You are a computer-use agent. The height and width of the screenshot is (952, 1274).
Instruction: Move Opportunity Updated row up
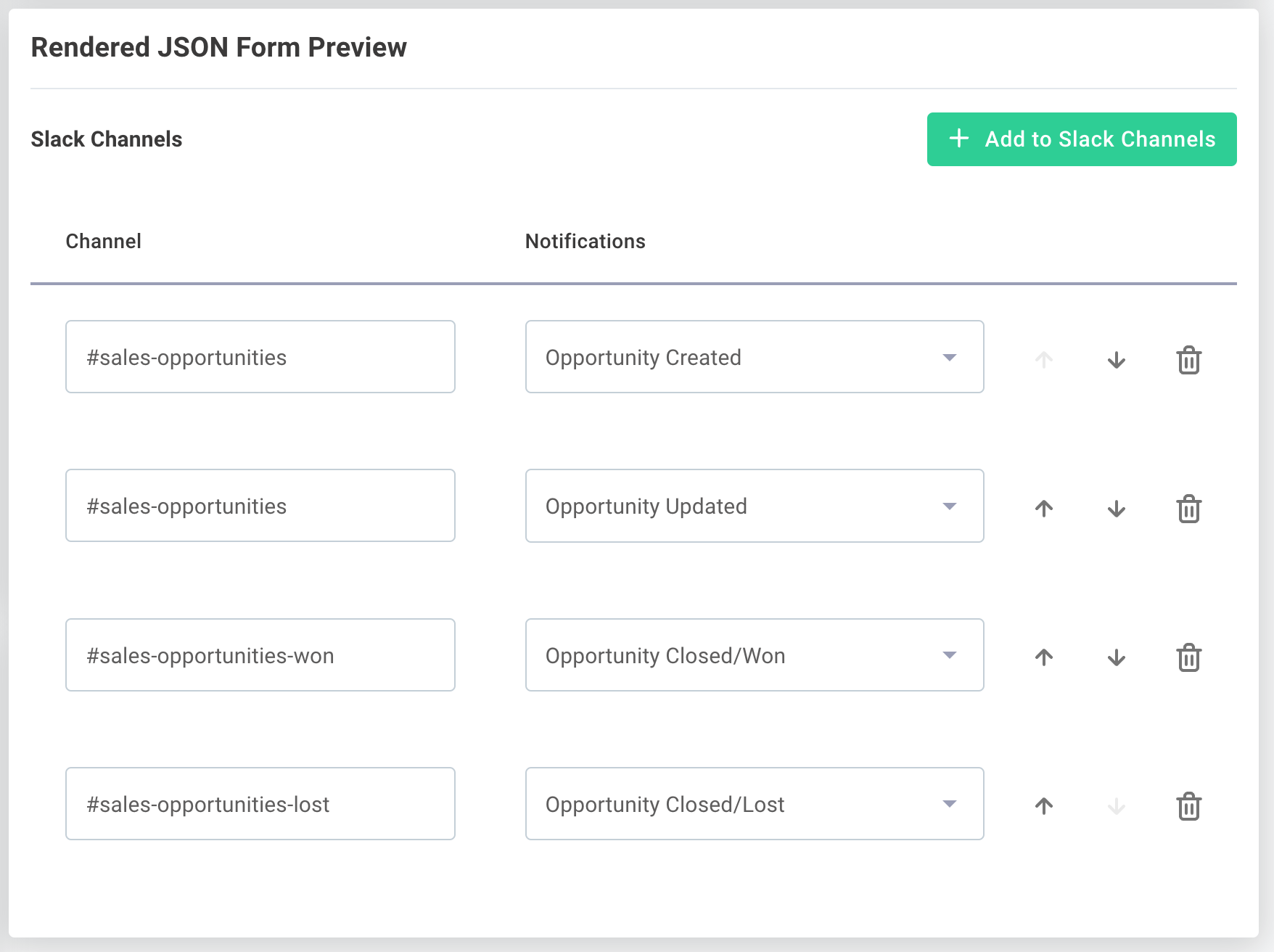pyautogui.click(x=1043, y=509)
